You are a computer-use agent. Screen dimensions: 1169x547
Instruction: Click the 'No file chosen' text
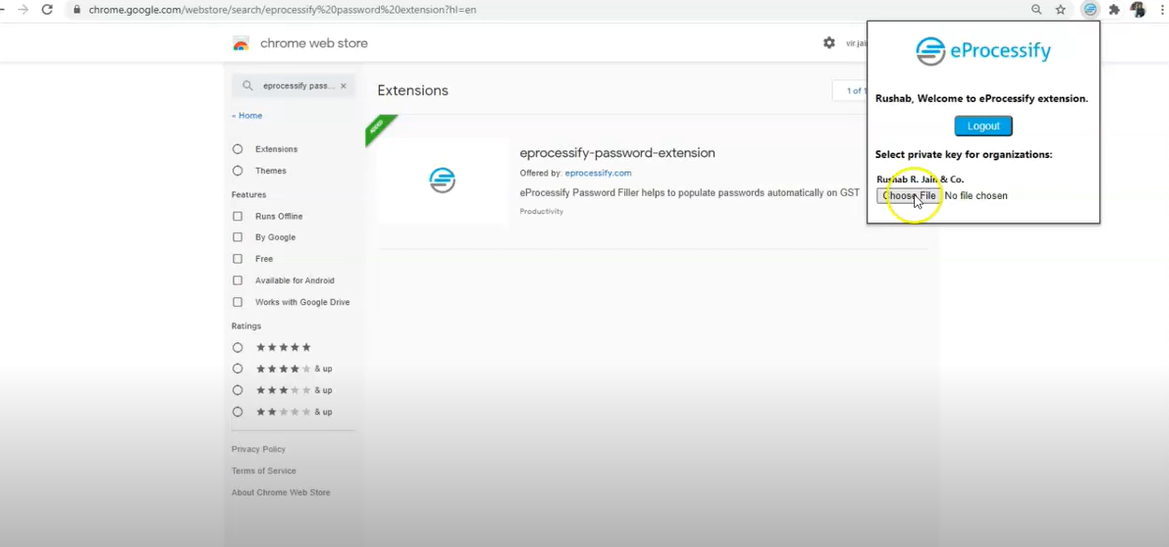pos(976,196)
